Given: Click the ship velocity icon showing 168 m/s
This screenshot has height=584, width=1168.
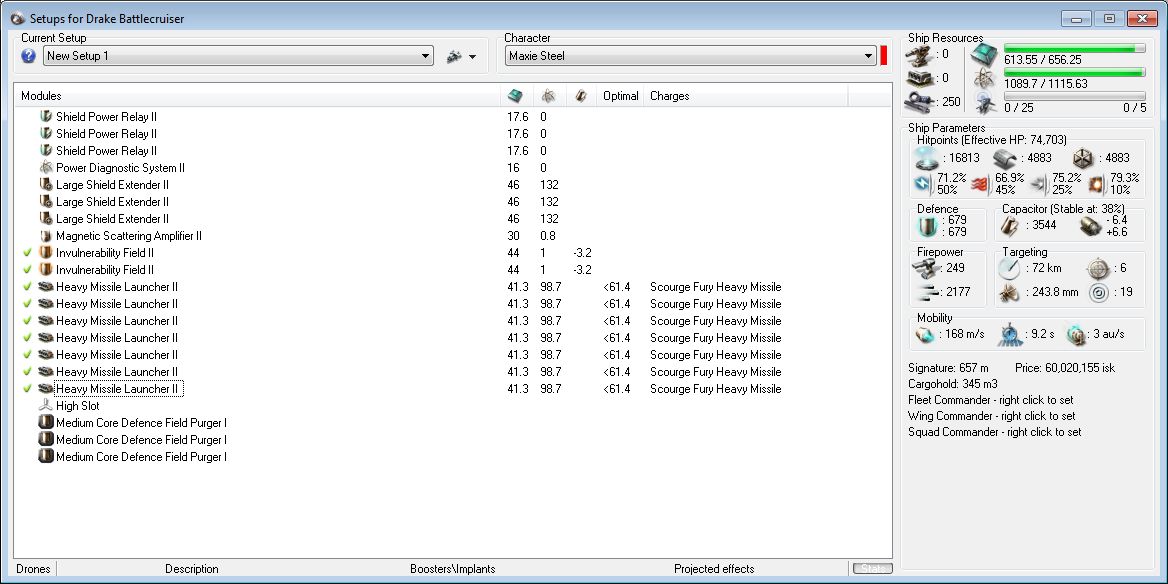Looking at the screenshot, I should pyautogui.click(x=926, y=334).
